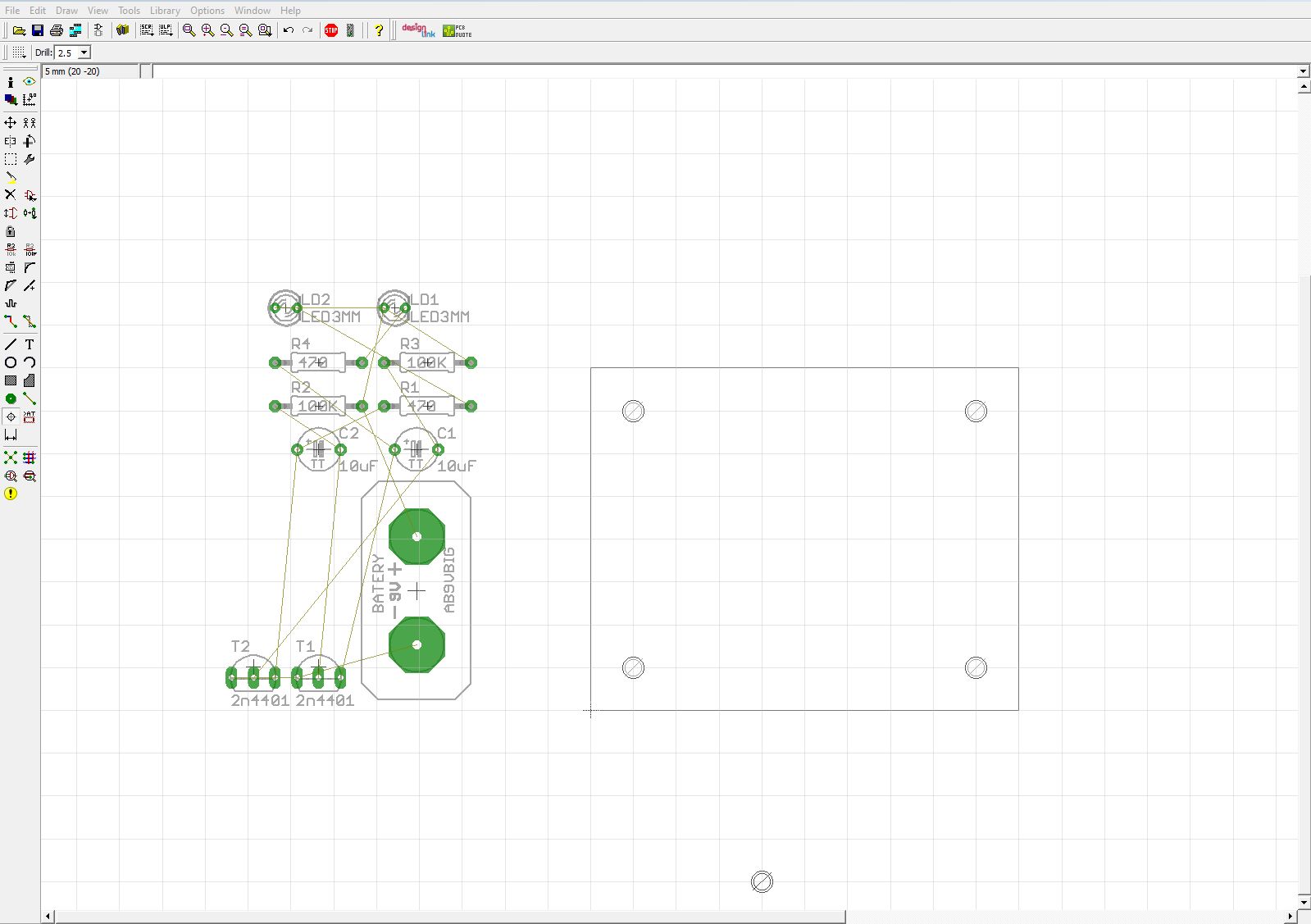Select the Circle drawing tool
Viewport: 1311px width, 924px height.
coord(11,362)
